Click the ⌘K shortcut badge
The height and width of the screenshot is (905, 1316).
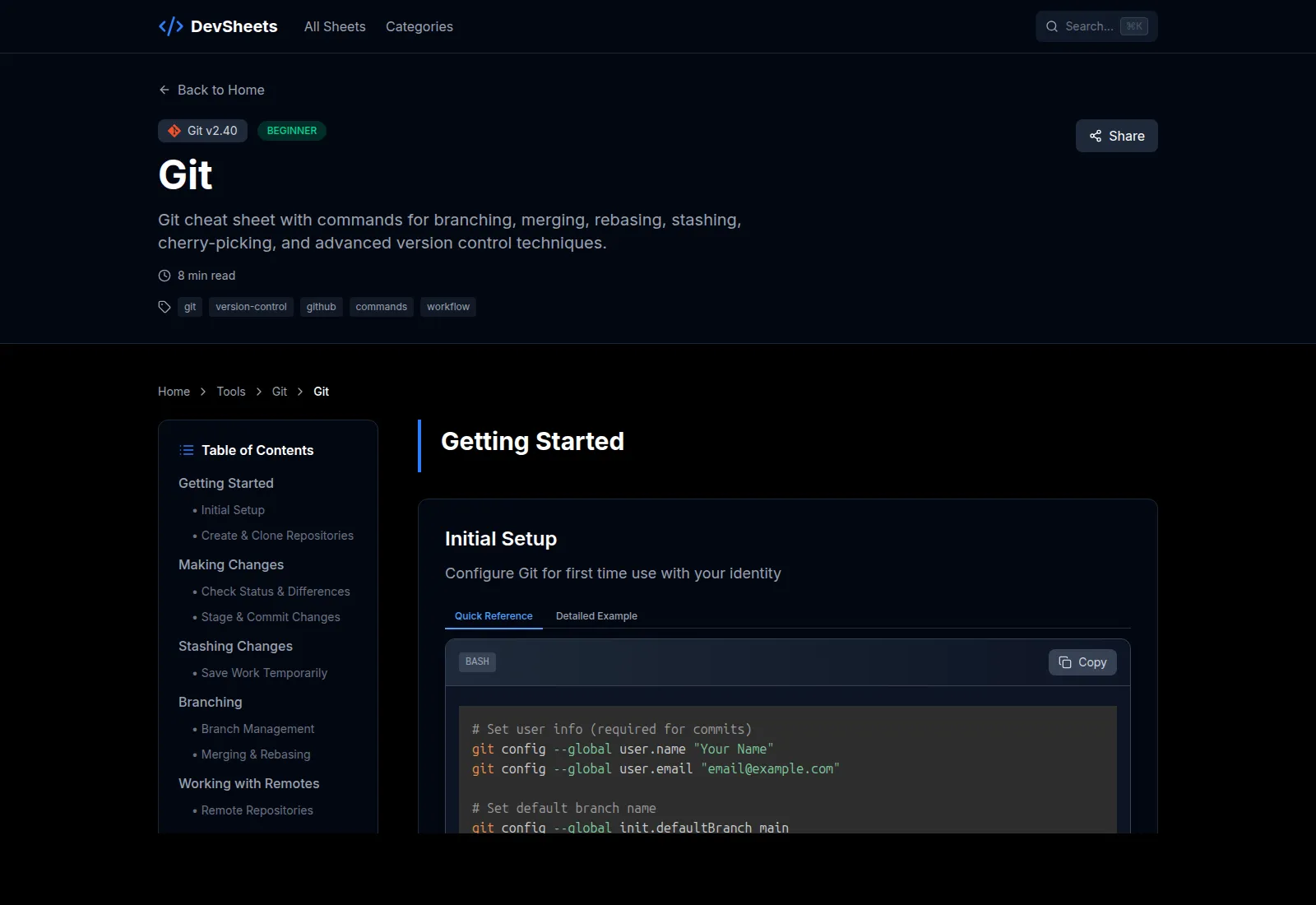(1134, 26)
